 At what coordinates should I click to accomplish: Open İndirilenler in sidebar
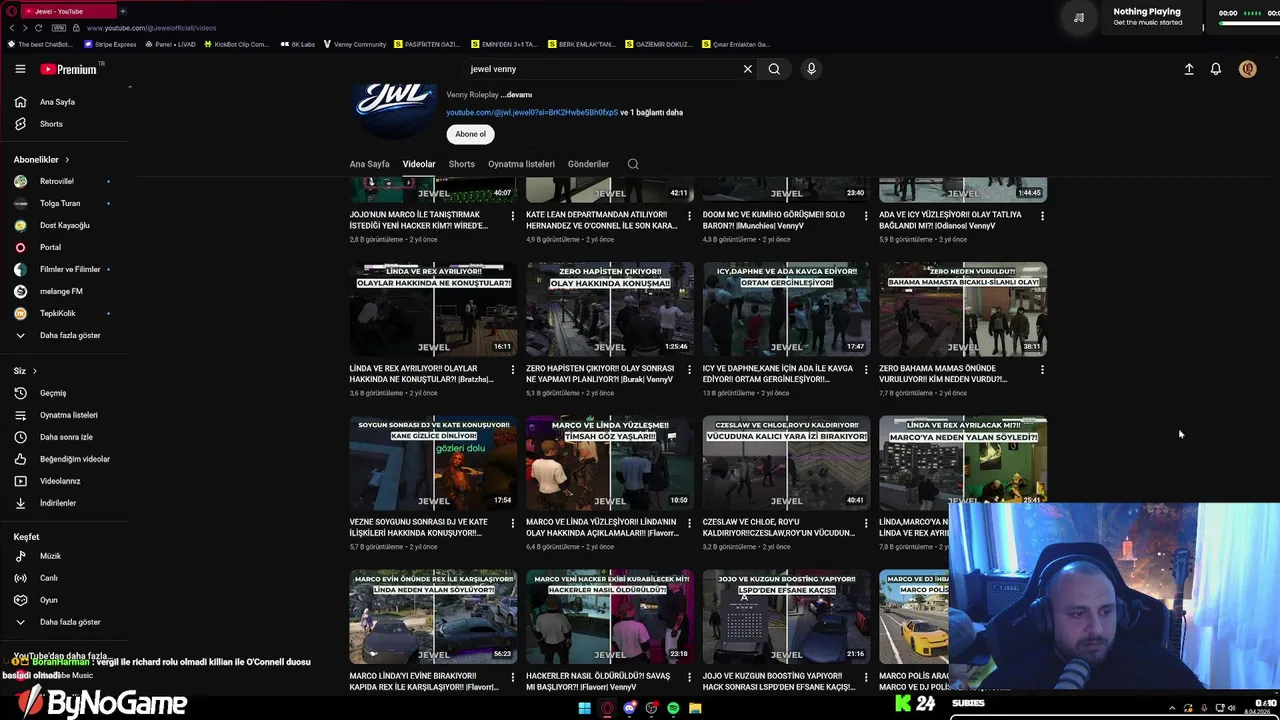[66, 503]
